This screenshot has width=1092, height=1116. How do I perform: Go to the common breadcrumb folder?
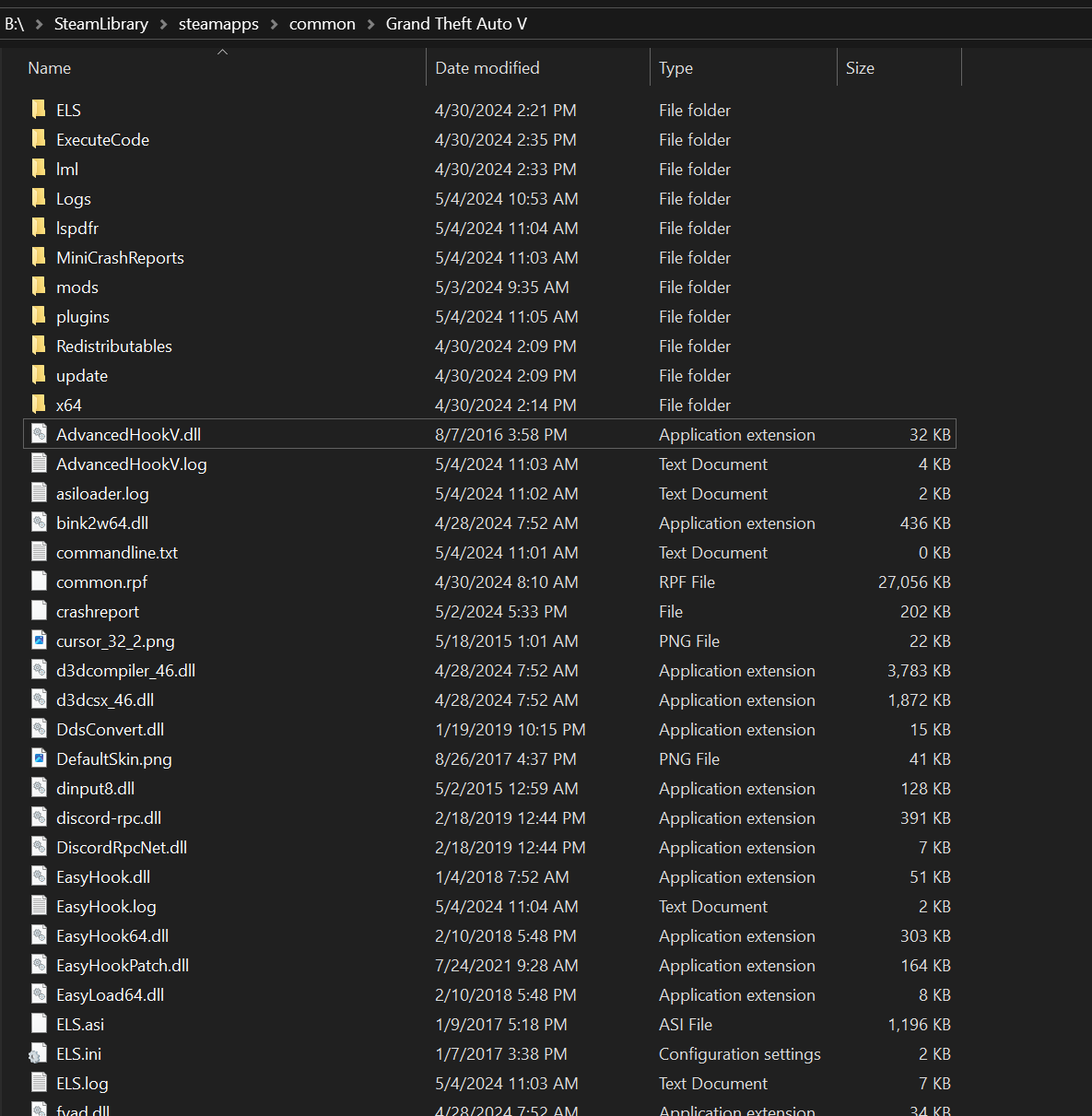322,24
